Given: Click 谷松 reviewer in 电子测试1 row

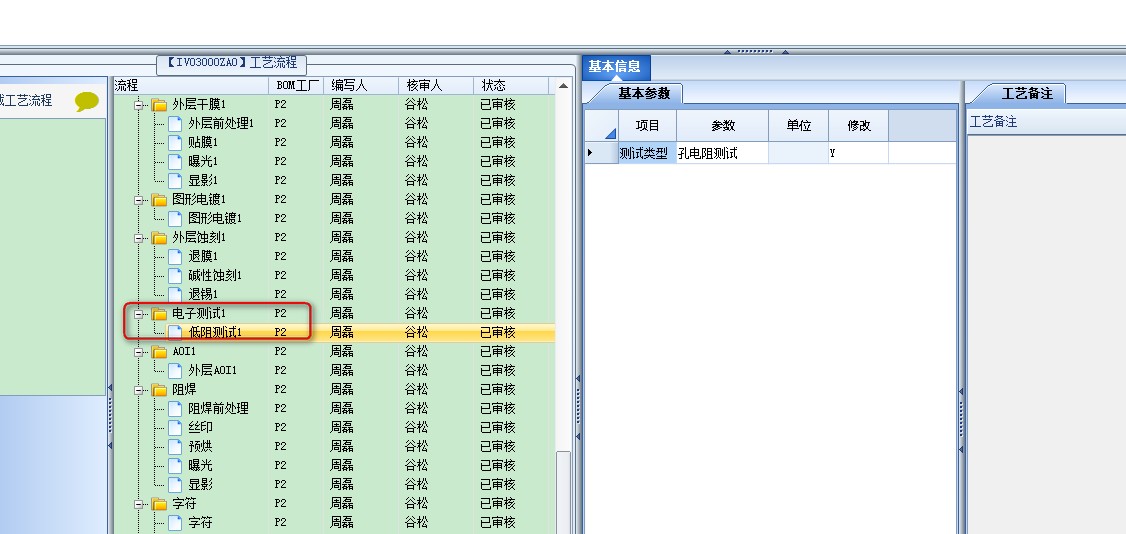Looking at the screenshot, I should click(416, 314).
